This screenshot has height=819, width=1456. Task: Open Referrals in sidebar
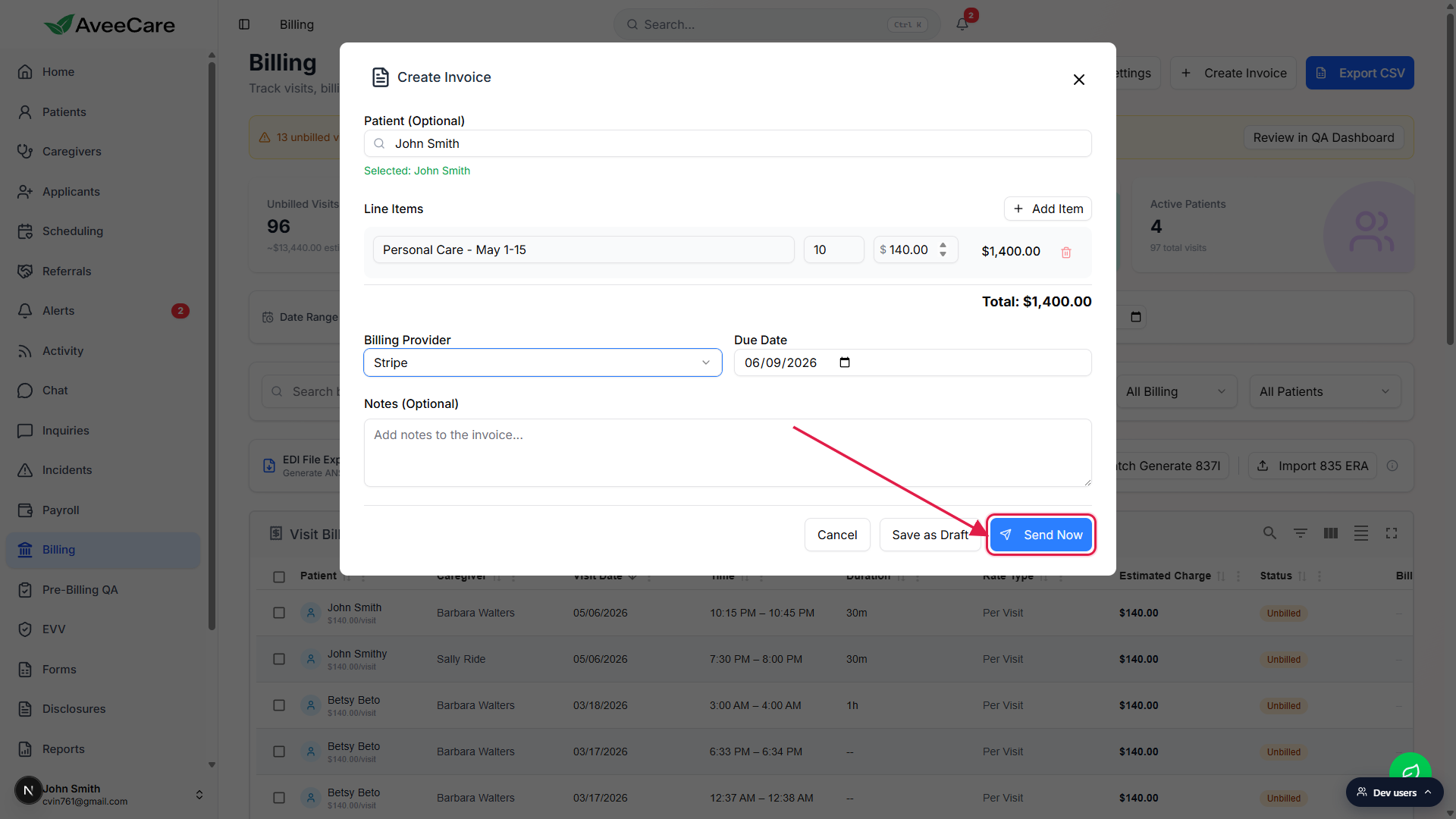(102, 271)
